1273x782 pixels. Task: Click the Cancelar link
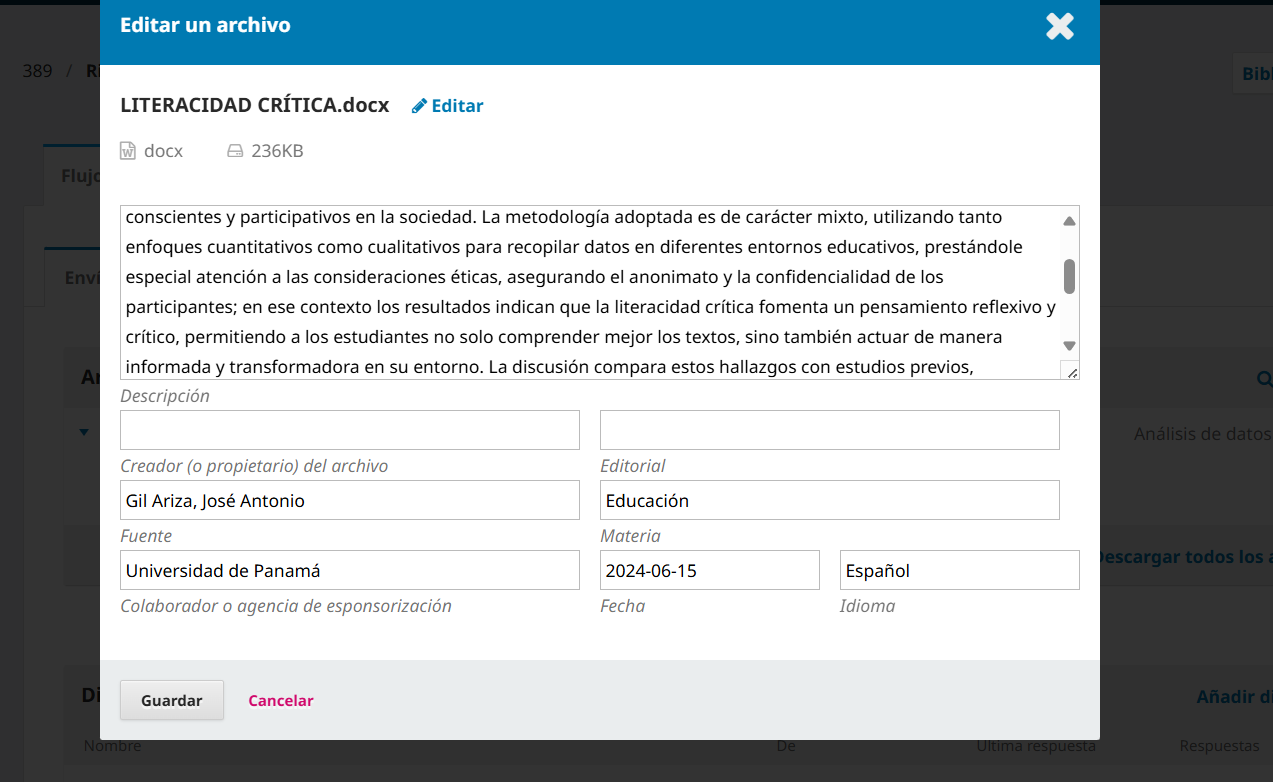pos(281,701)
